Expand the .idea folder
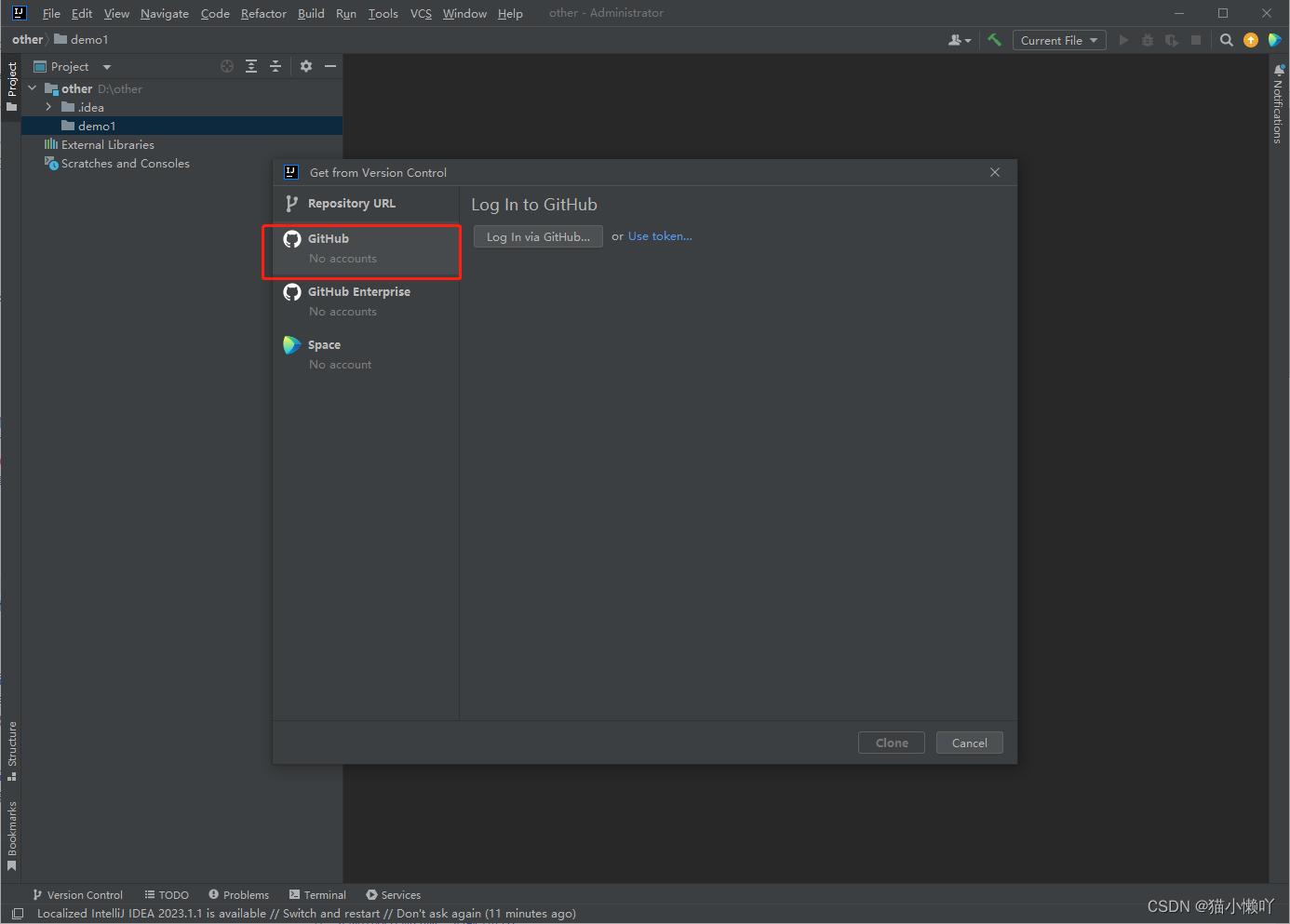Screen dimensions: 1290x924 (48, 107)
